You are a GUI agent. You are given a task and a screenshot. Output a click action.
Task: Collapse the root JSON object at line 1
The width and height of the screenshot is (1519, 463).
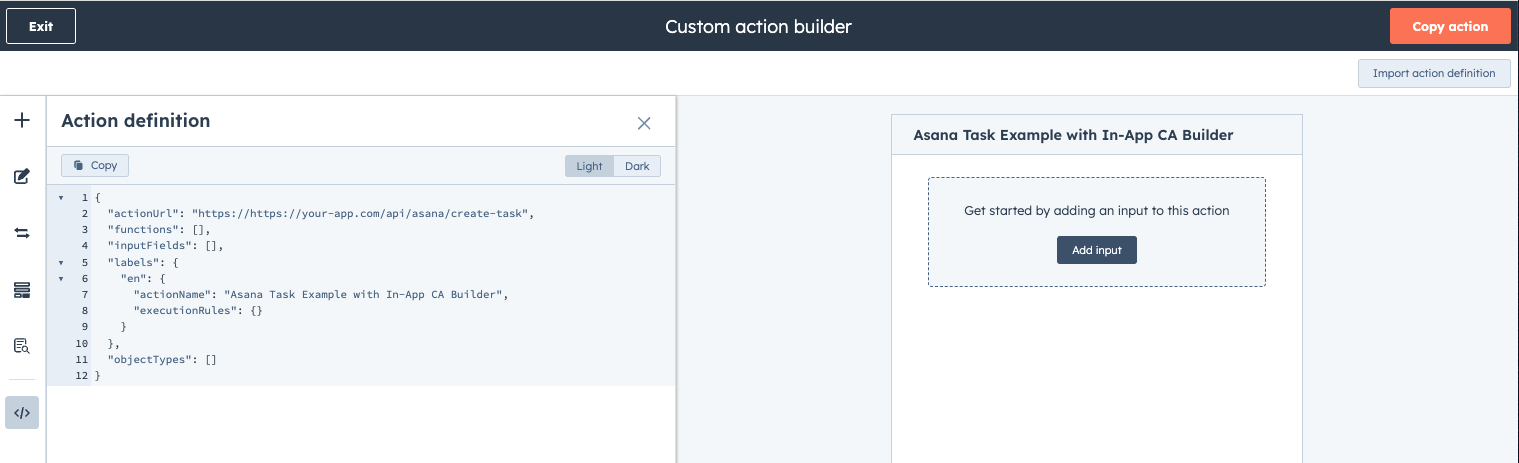pos(61,197)
